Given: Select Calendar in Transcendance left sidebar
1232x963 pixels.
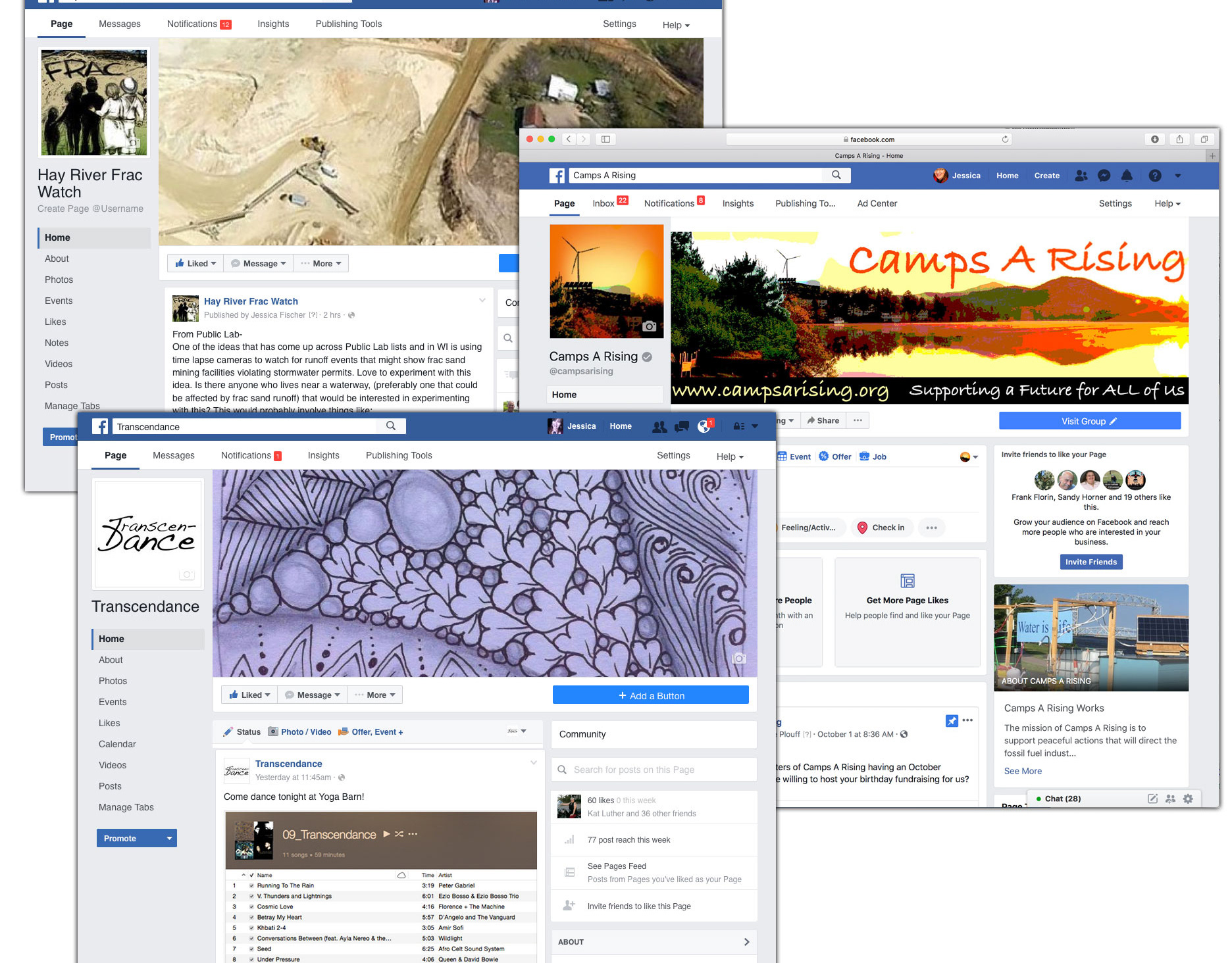Looking at the screenshot, I should 117,744.
